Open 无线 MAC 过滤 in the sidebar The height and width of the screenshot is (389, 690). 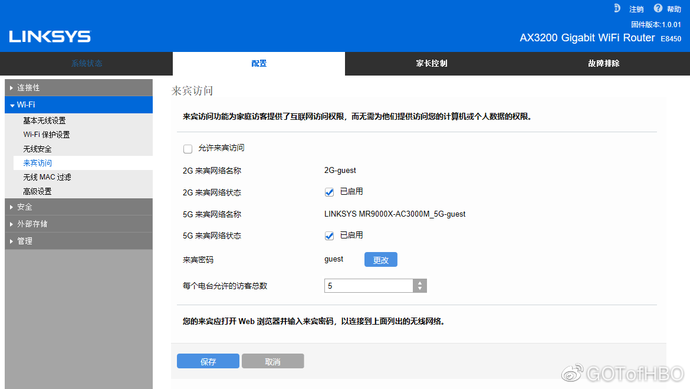(x=47, y=177)
